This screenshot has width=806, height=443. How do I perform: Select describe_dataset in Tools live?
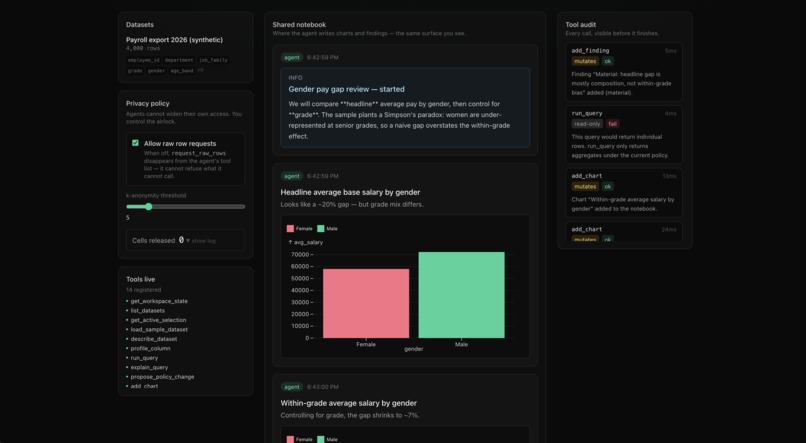click(x=154, y=339)
